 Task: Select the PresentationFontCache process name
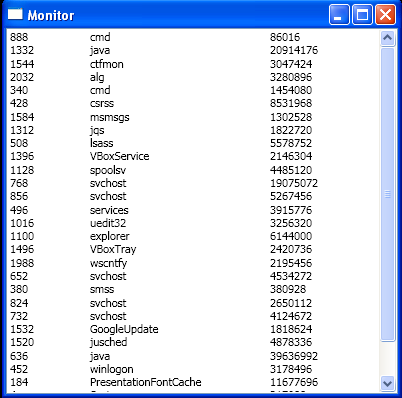146,382
